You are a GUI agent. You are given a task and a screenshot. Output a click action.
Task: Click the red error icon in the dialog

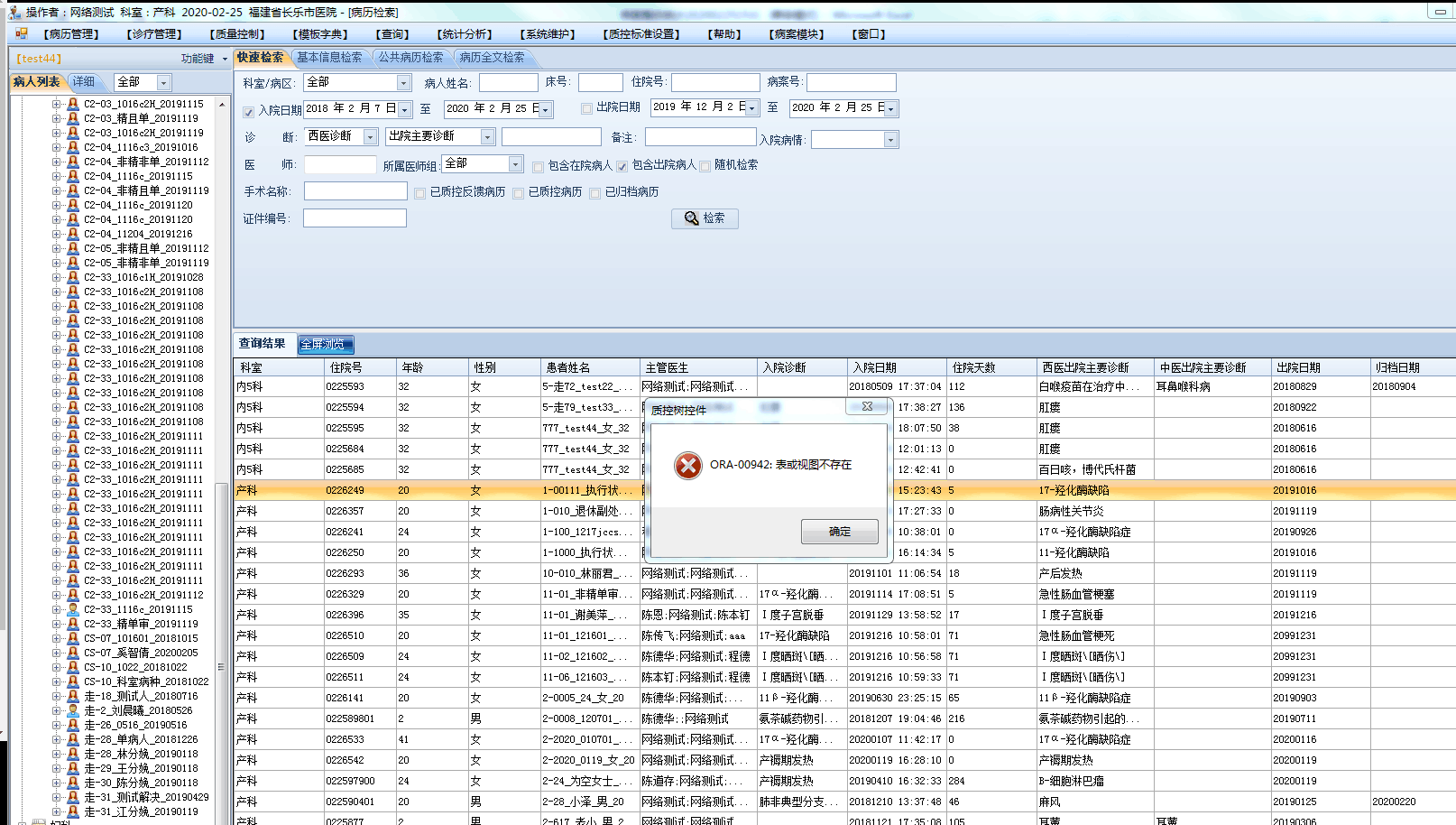[688, 466]
